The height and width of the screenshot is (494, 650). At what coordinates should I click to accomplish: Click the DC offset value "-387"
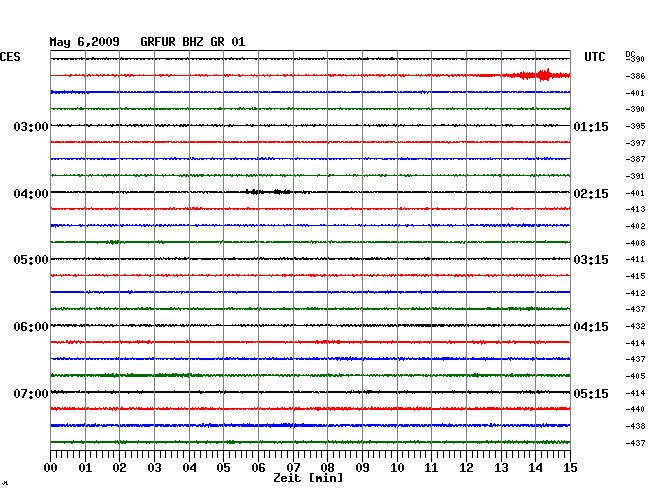[x=635, y=159]
